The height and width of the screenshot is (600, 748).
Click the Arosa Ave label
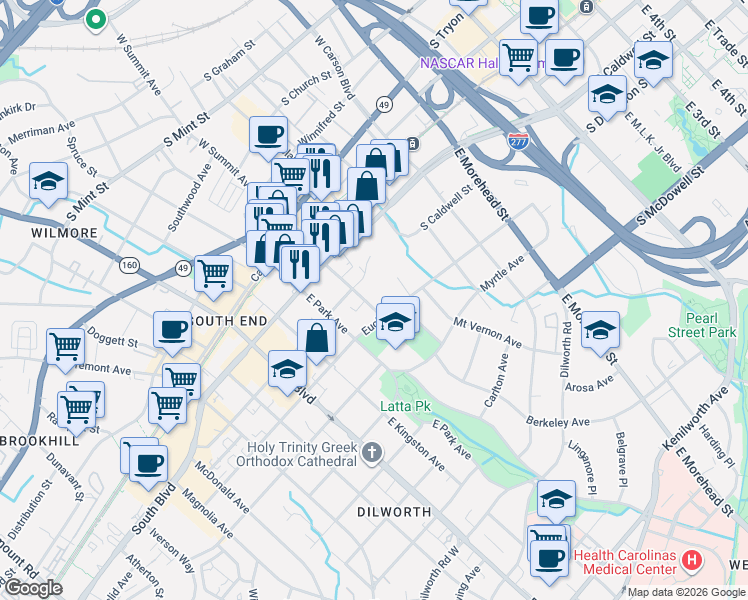click(x=590, y=384)
